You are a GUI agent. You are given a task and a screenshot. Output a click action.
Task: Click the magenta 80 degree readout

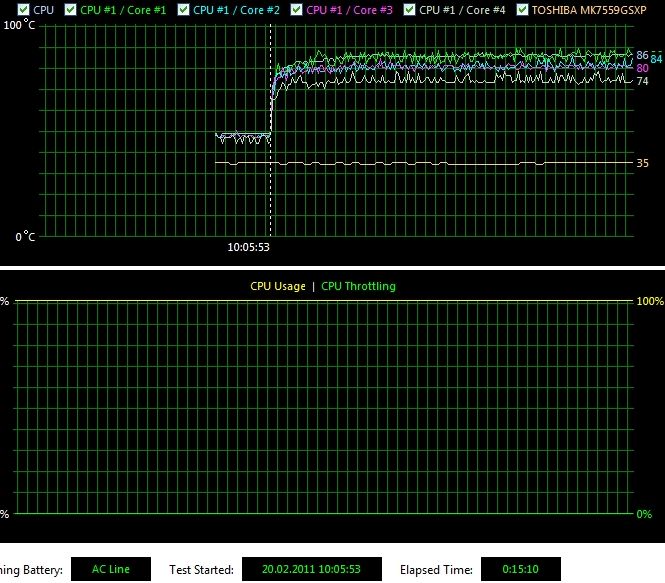click(642, 68)
